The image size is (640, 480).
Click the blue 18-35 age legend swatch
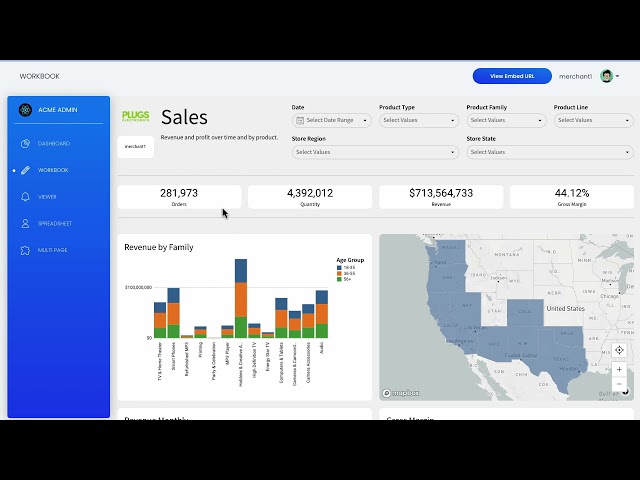(339, 268)
